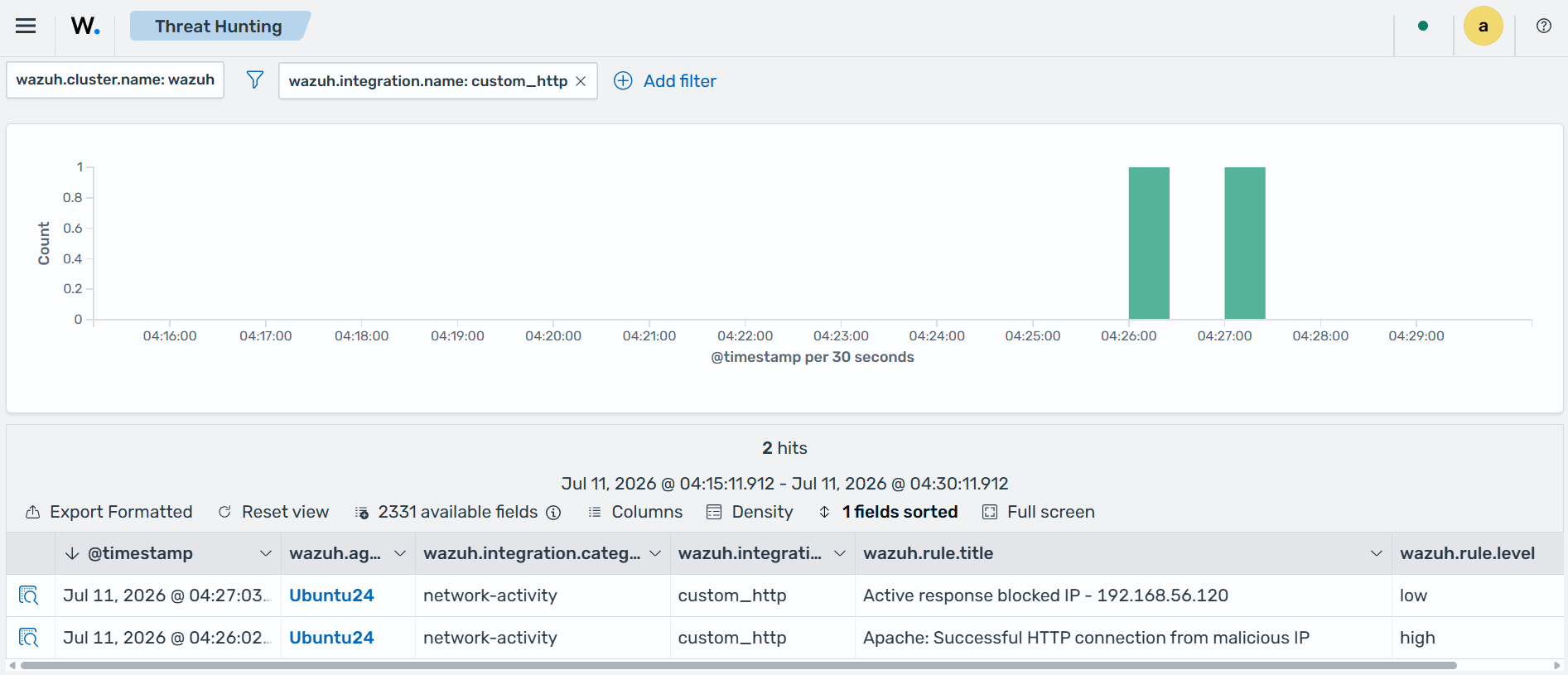Click the Jul 11, 2026 @ 04:27:03 timestamp cell
Screen dimensions: 1568x675
point(167,595)
